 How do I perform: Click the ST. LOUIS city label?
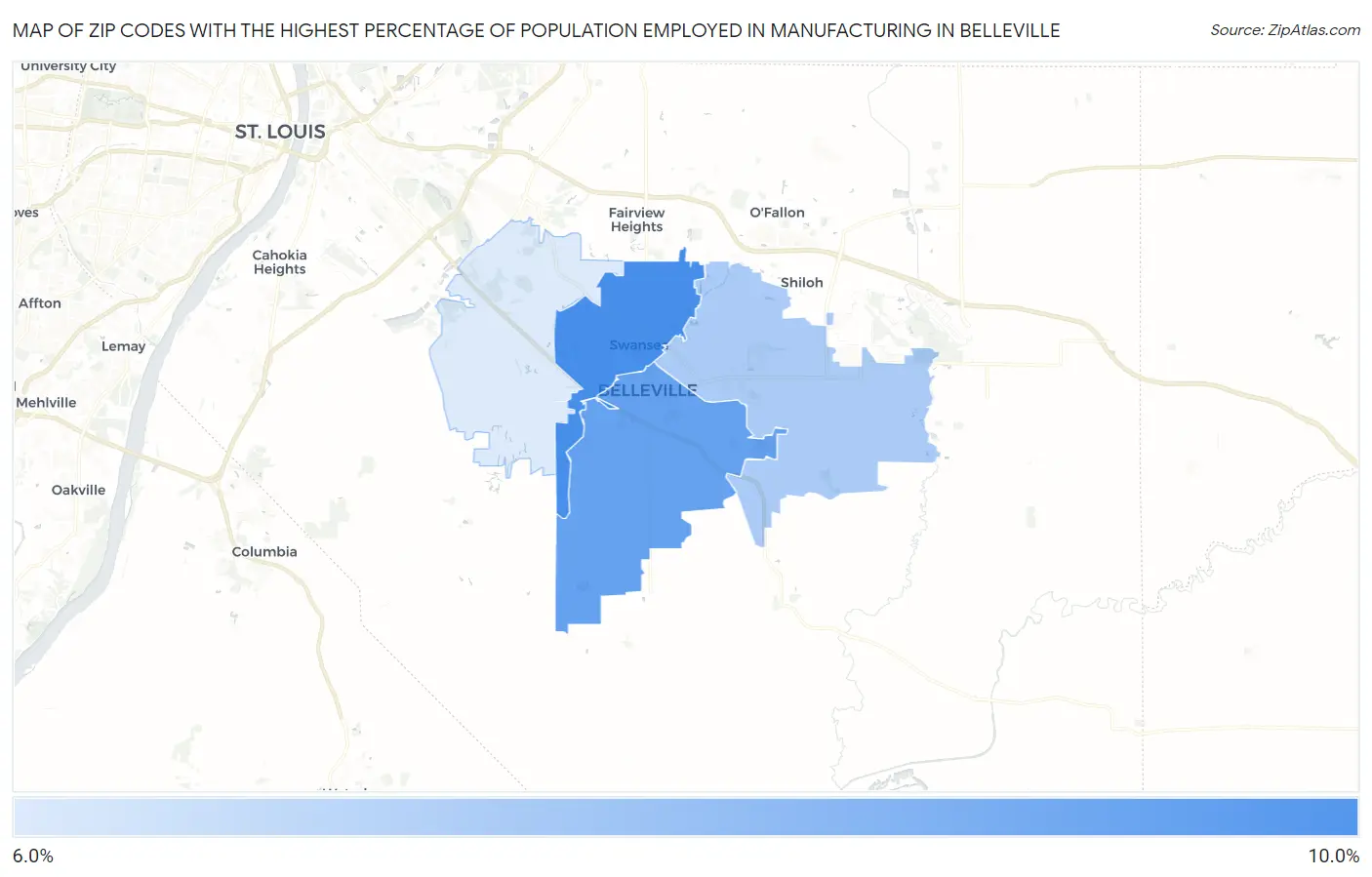click(x=280, y=132)
